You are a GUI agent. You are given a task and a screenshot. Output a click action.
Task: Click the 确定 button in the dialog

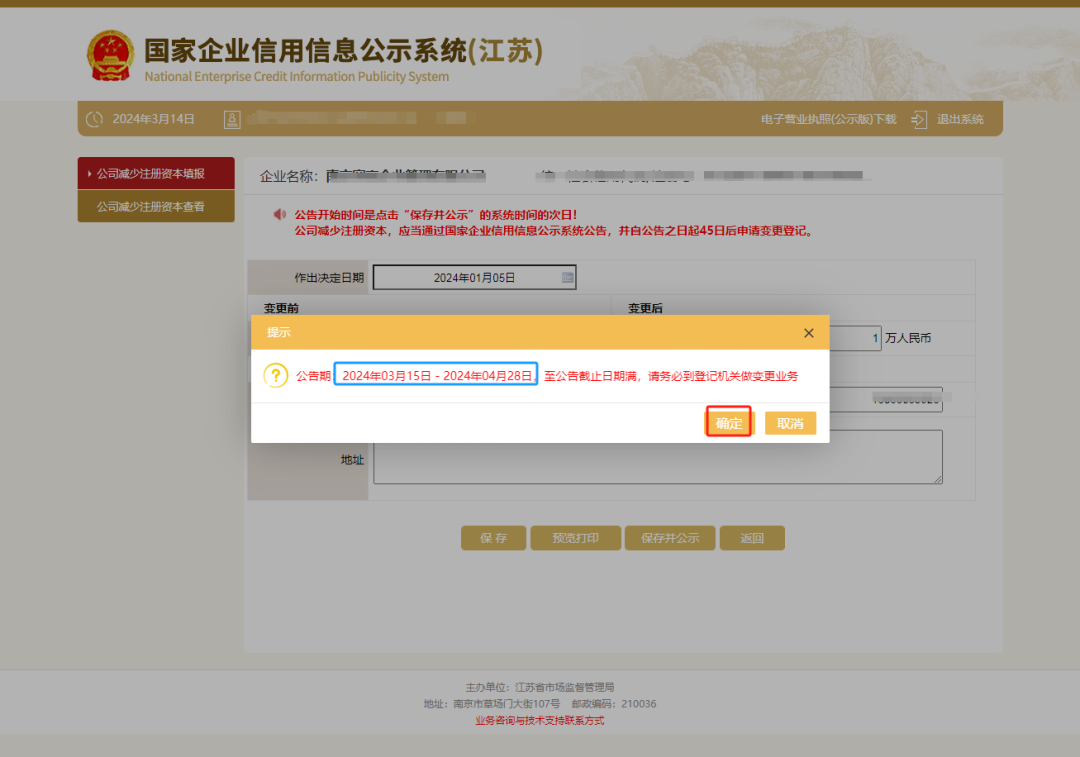click(x=729, y=422)
